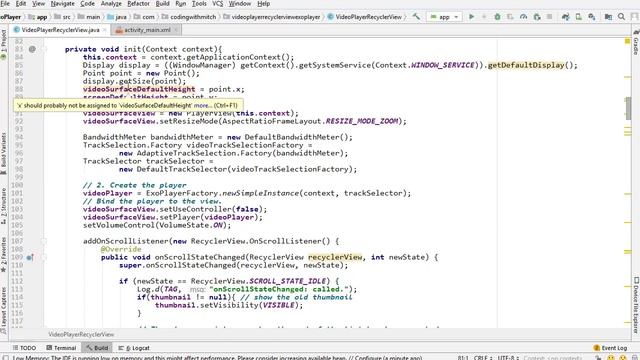This screenshot has height=360, width=640.
Task: Open the Logcat tool window
Action: pyautogui.click(x=134, y=348)
